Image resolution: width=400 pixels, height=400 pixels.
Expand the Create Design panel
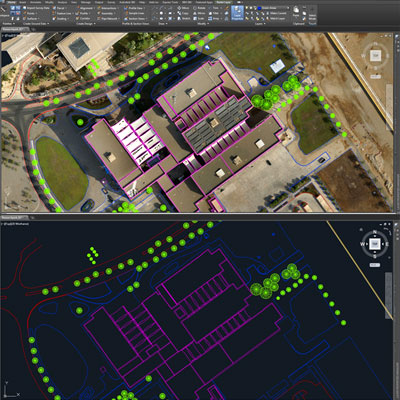click(x=86, y=24)
